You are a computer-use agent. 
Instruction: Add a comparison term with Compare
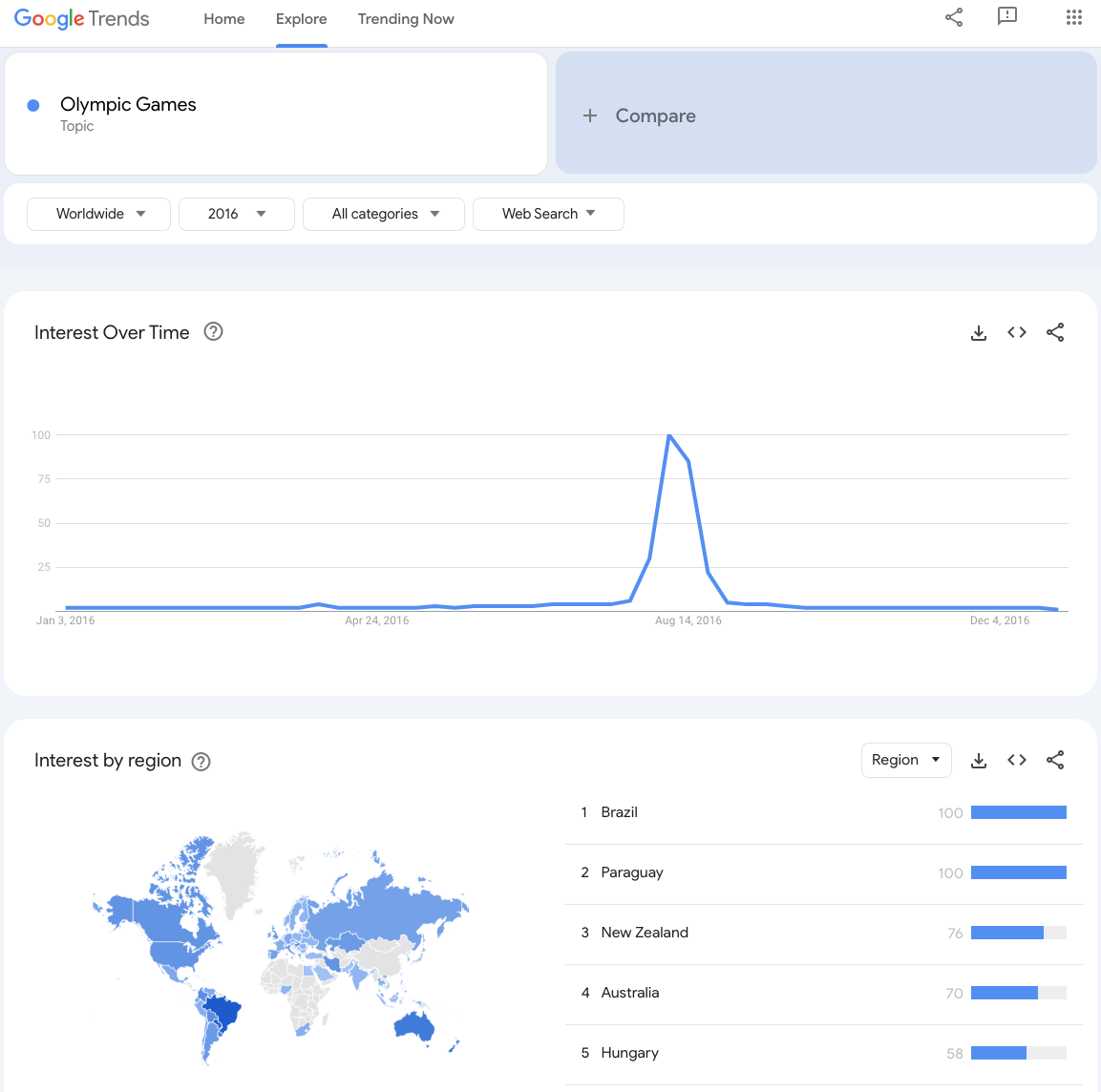(826, 113)
